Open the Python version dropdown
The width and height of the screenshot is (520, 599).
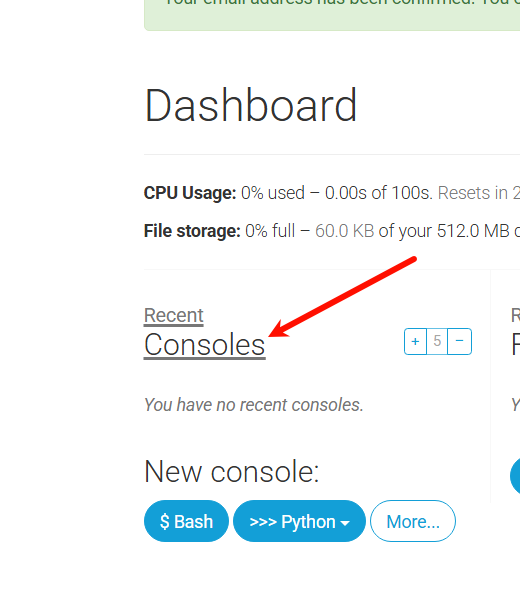pos(299,521)
